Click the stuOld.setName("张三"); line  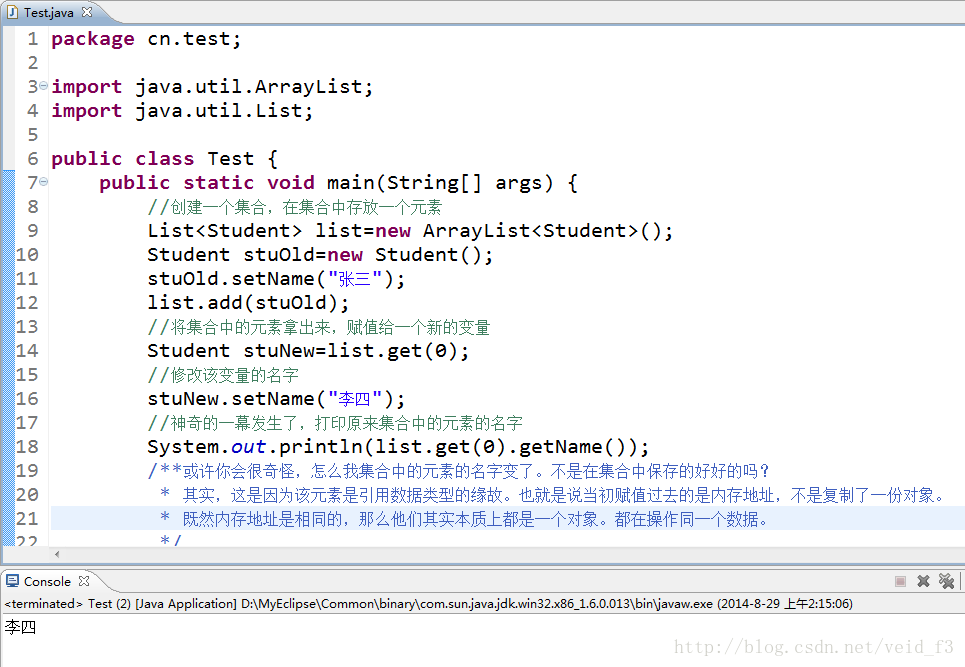point(276,279)
